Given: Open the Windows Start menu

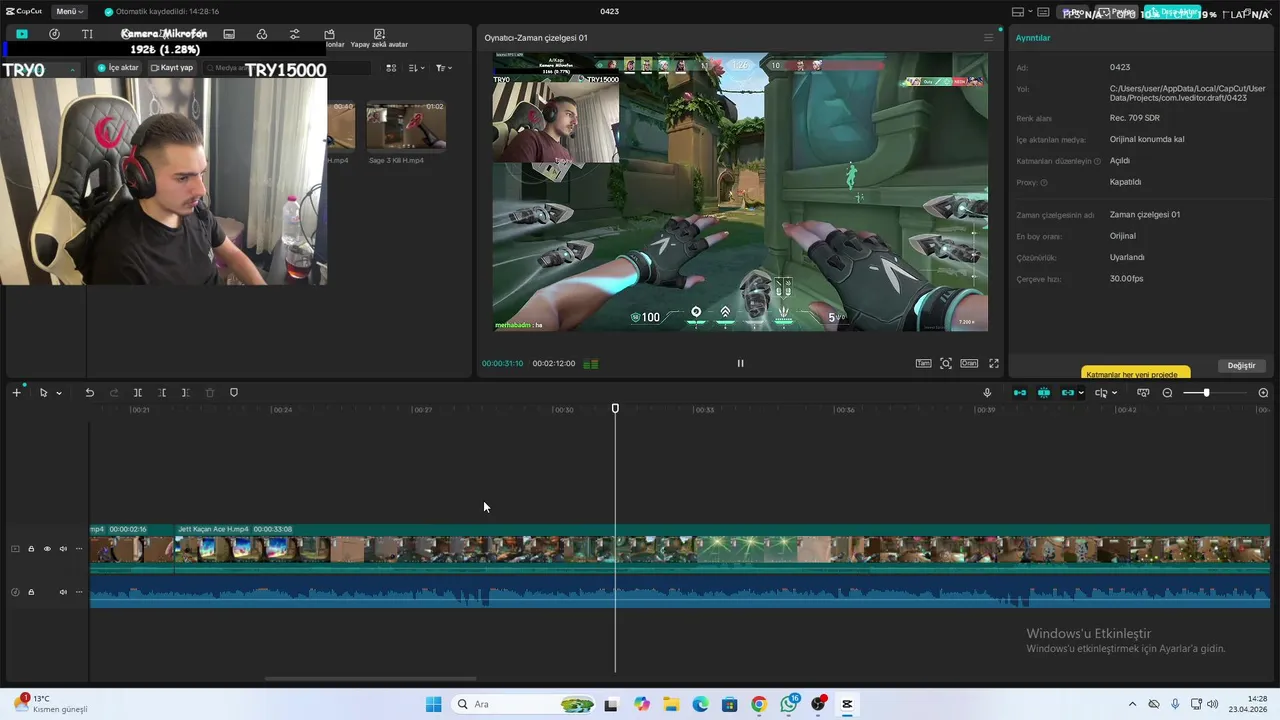Looking at the screenshot, I should click(433, 704).
